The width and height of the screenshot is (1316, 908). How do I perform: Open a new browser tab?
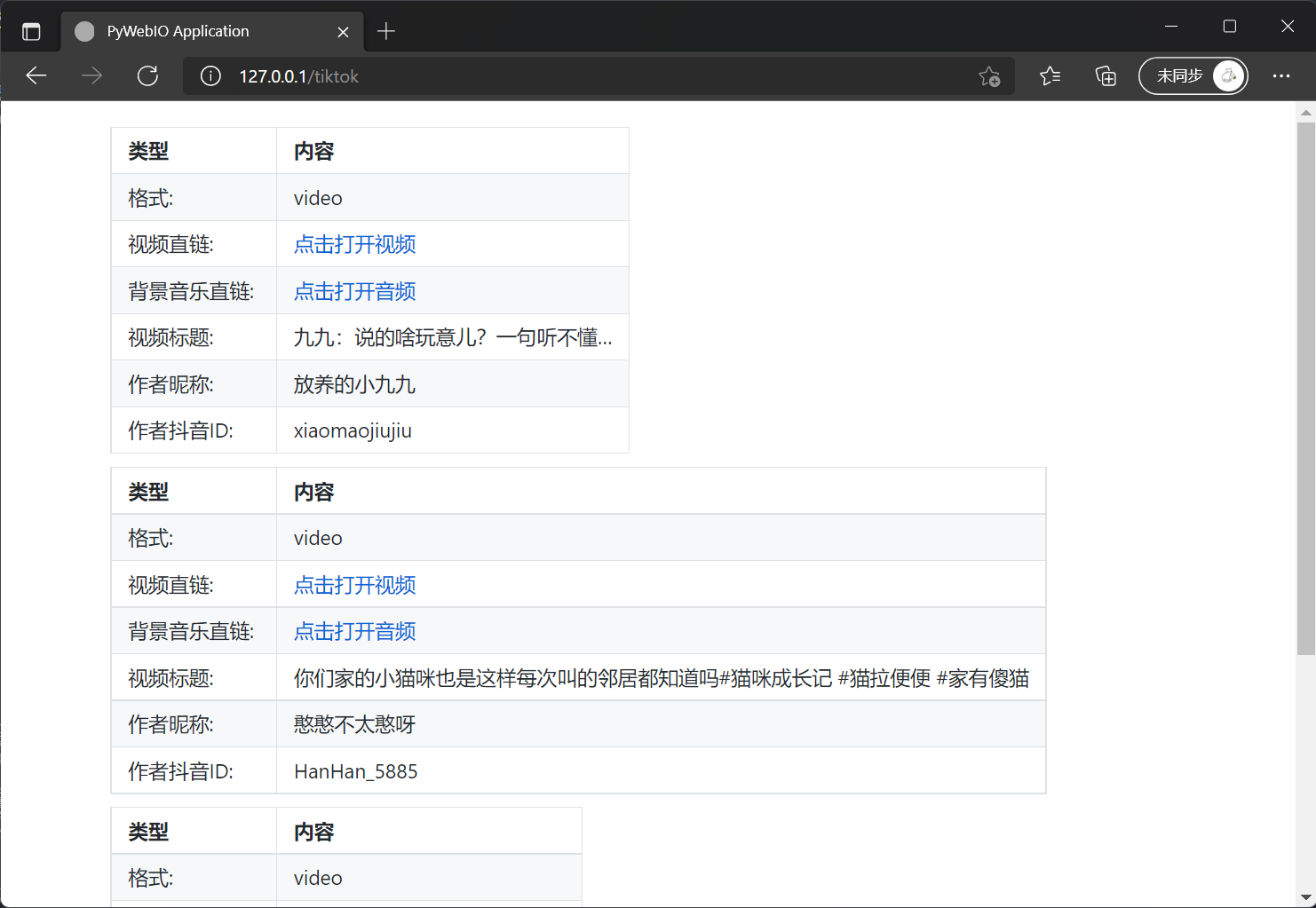coord(385,32)
